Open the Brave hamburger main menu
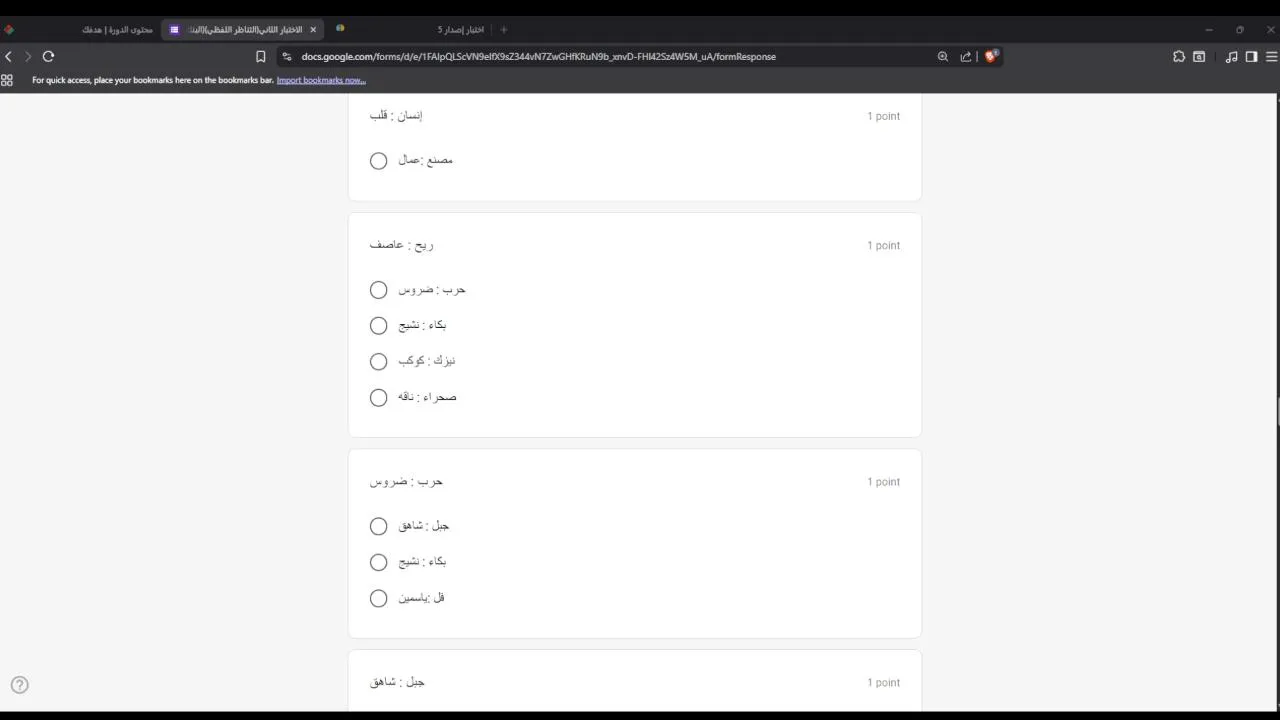The width and height of the screenshot is (1280, 720). coord(1271,57)
